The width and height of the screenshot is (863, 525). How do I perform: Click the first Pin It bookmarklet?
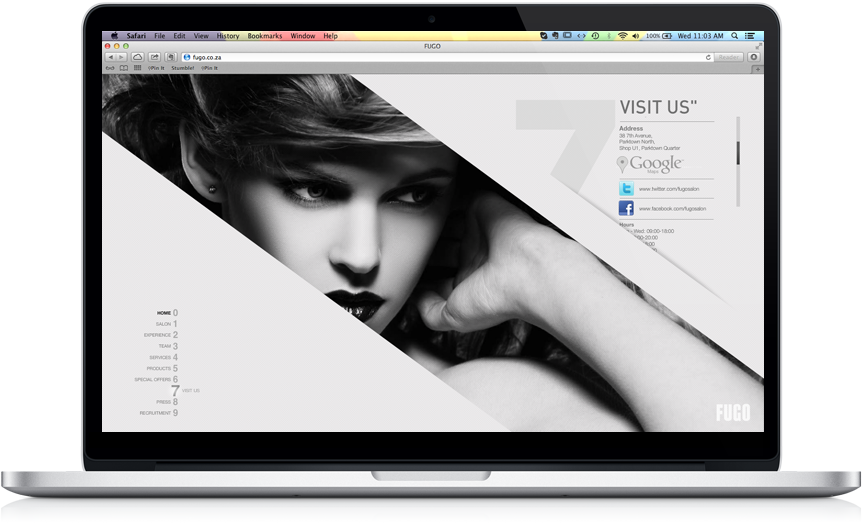(156, 68)
